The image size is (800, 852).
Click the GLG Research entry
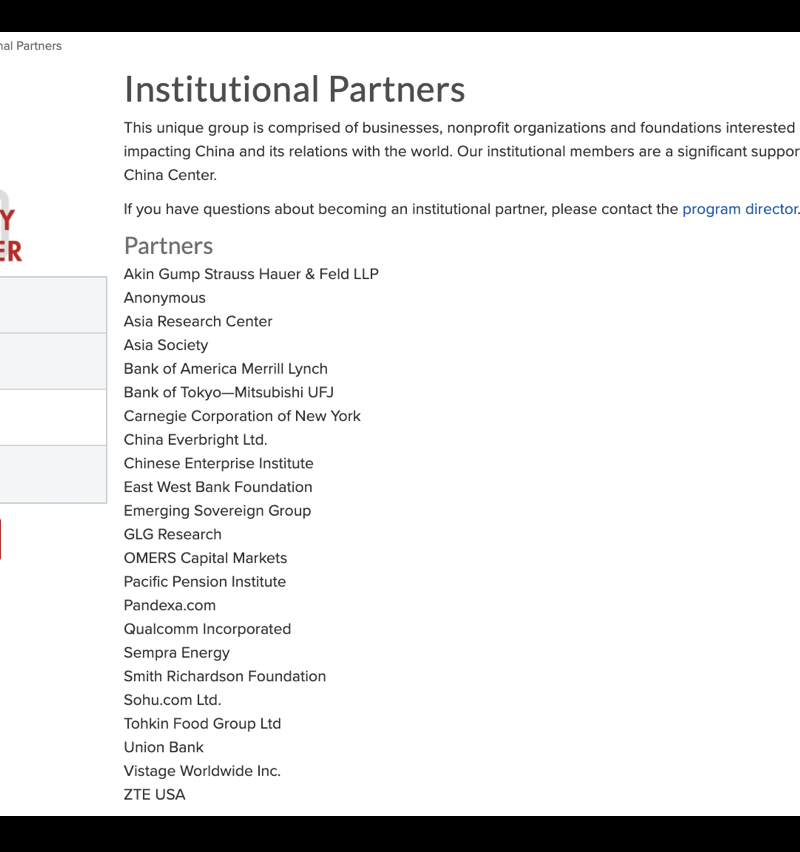click(x=173, y=534)
